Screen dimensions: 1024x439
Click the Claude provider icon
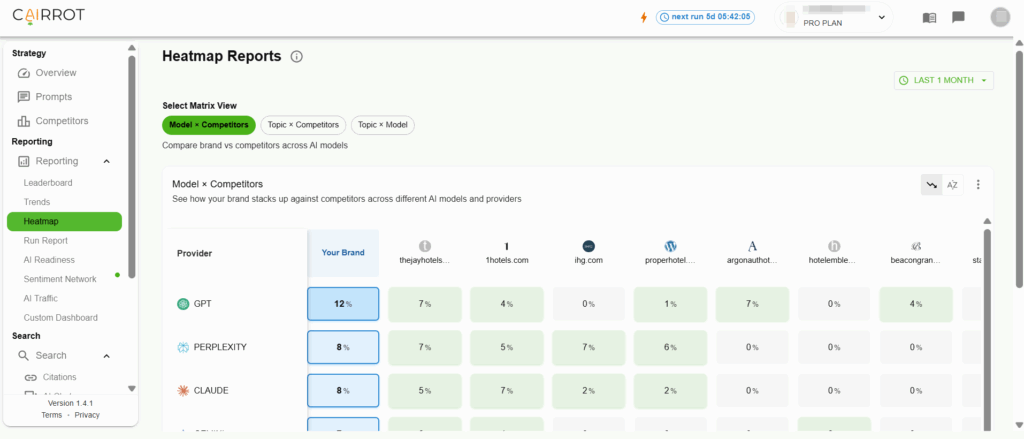(x=183, y=391)
